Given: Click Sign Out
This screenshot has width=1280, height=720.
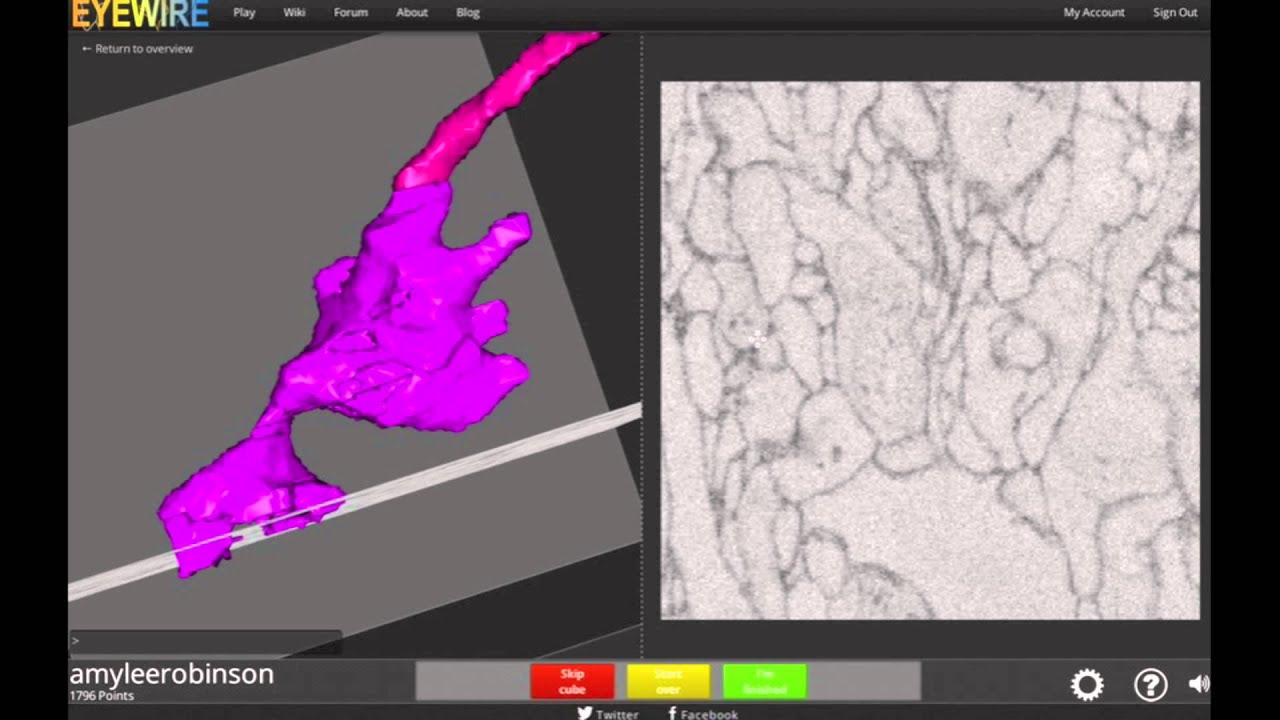Looking at the screenshot, I should pos(1175,12).
